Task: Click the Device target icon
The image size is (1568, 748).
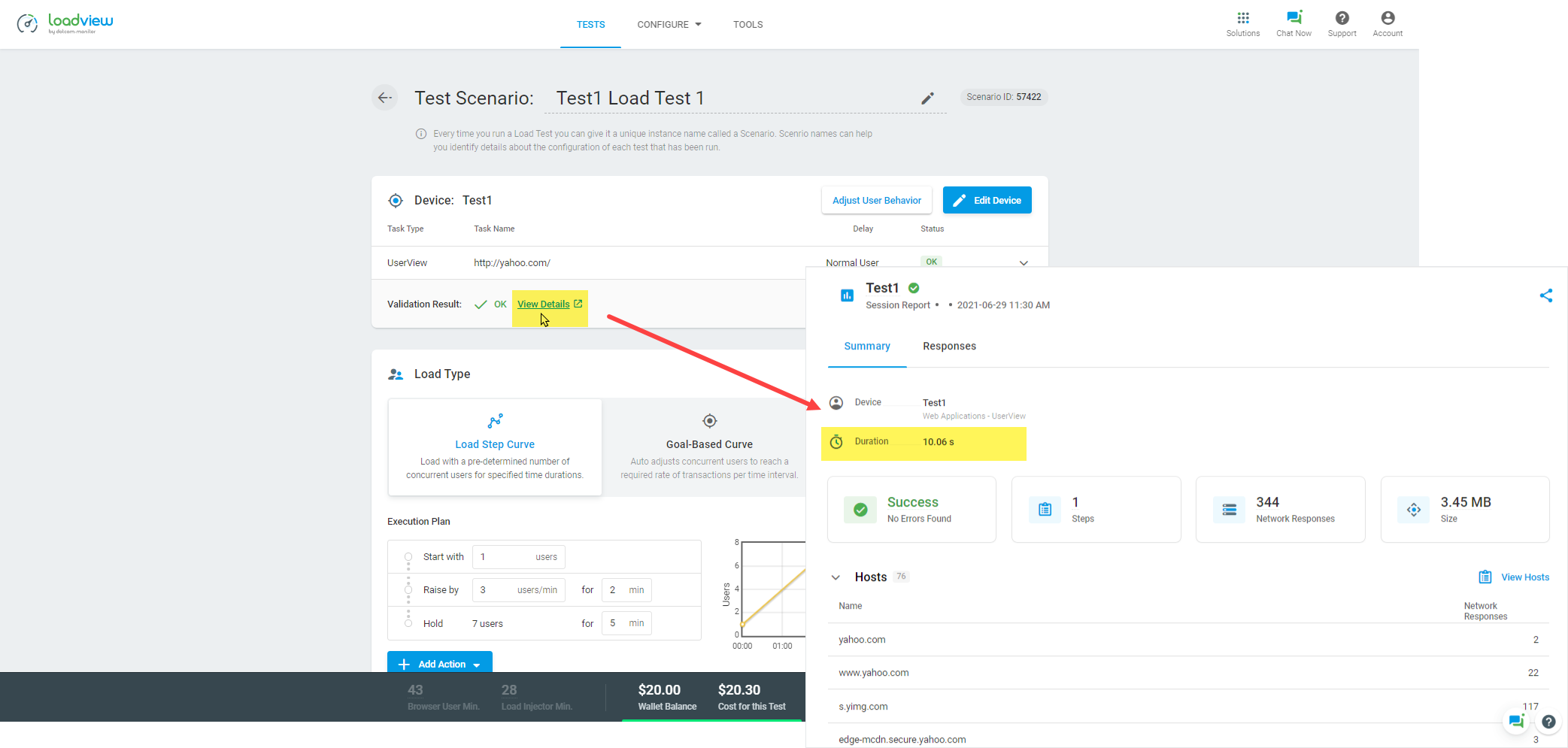Action: (396, 201)
